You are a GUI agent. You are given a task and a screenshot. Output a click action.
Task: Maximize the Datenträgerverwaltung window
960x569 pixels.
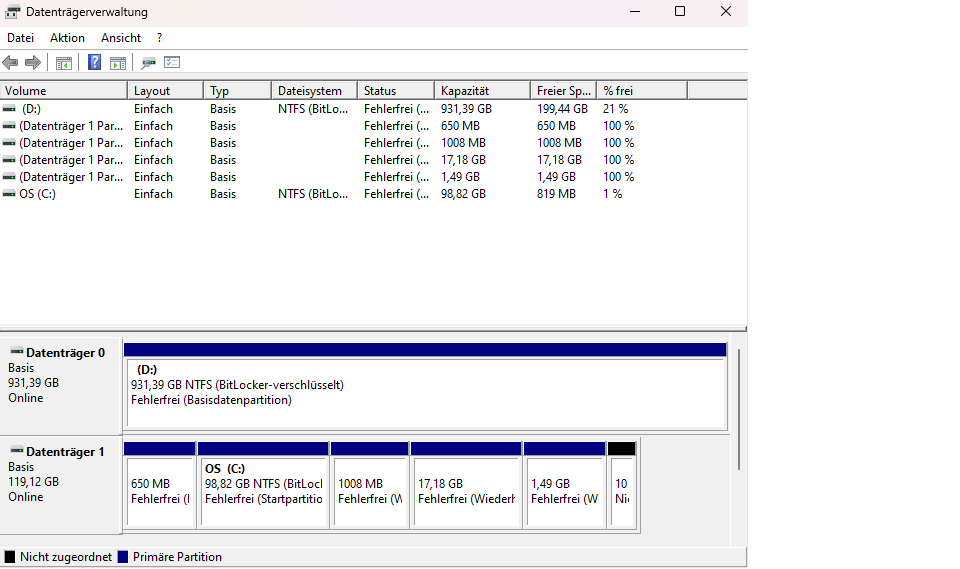click(680, 12)
